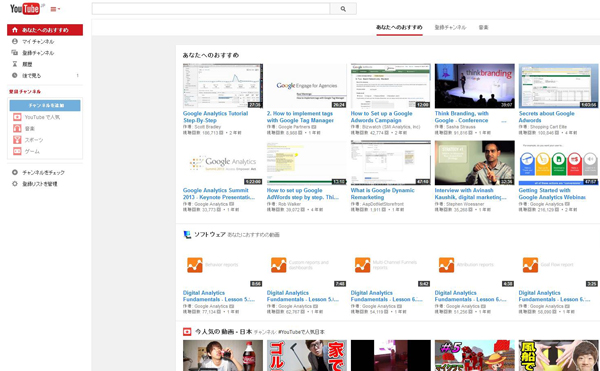Image resolution: width=600 pixels, height=371 pixels.
Task: Open the ゲーム channel icon
Action: 17,151
